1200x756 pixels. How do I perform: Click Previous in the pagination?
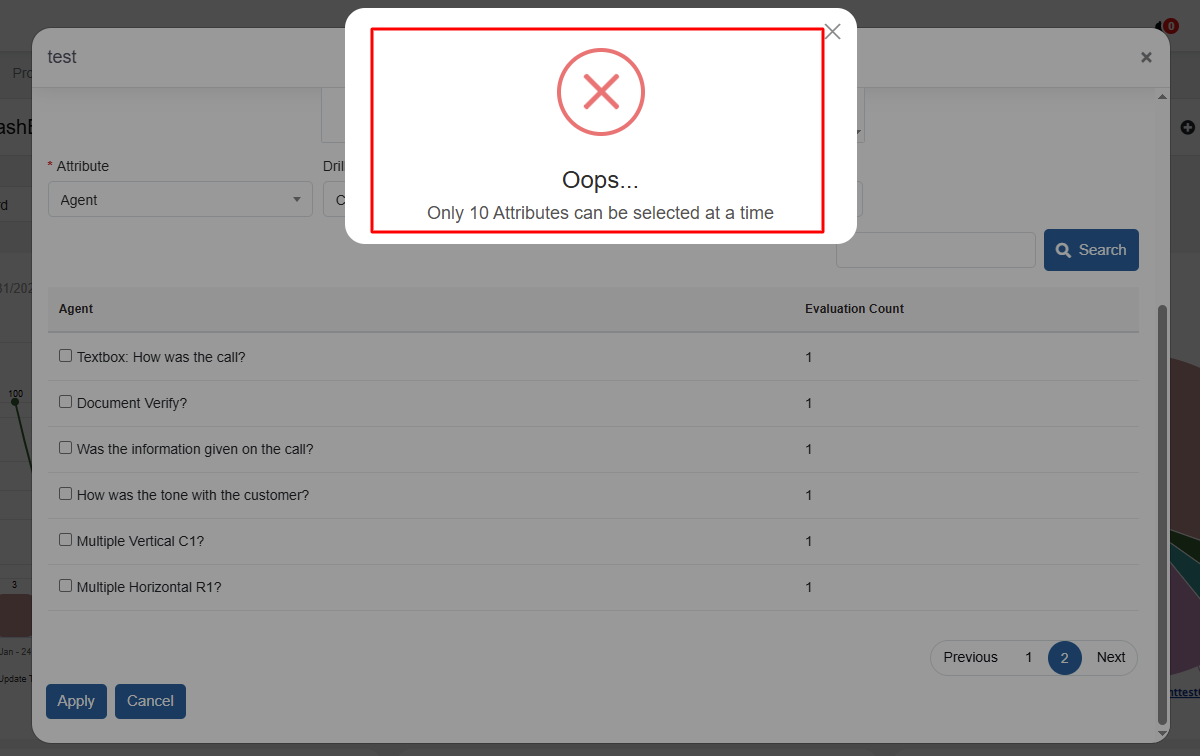tap(970, 658)
